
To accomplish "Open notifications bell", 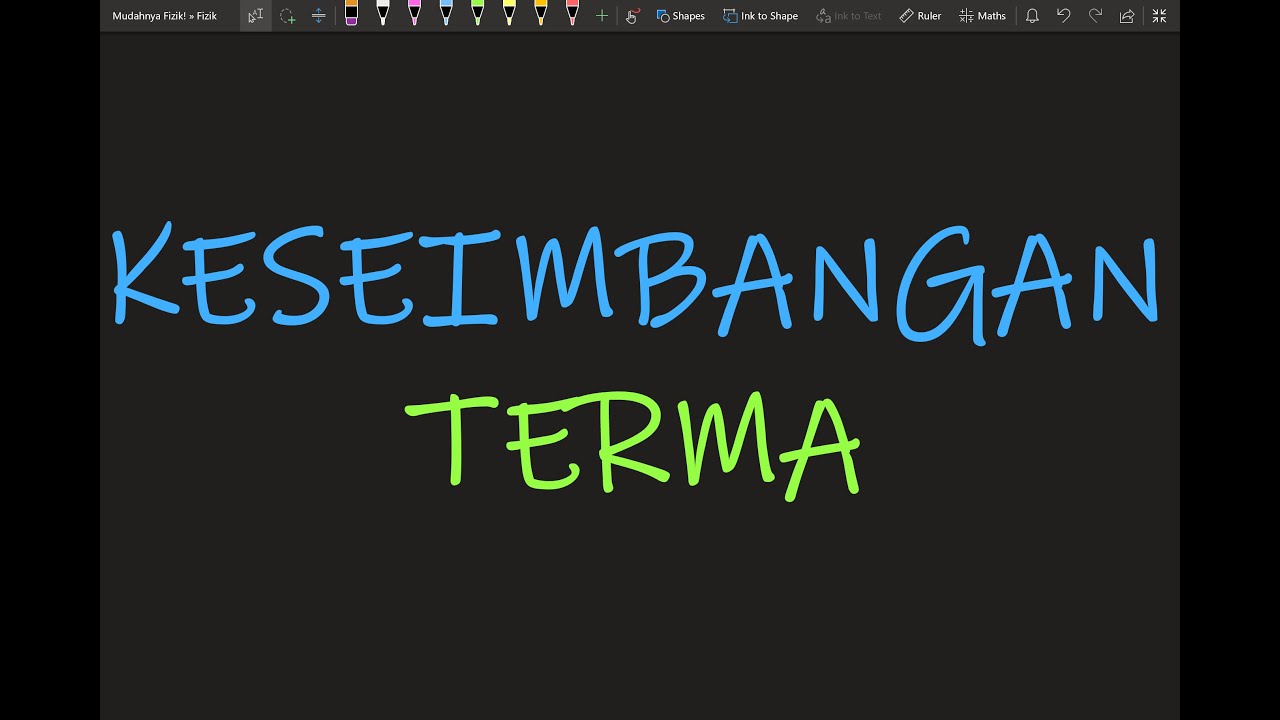I will coord(1032,16).
